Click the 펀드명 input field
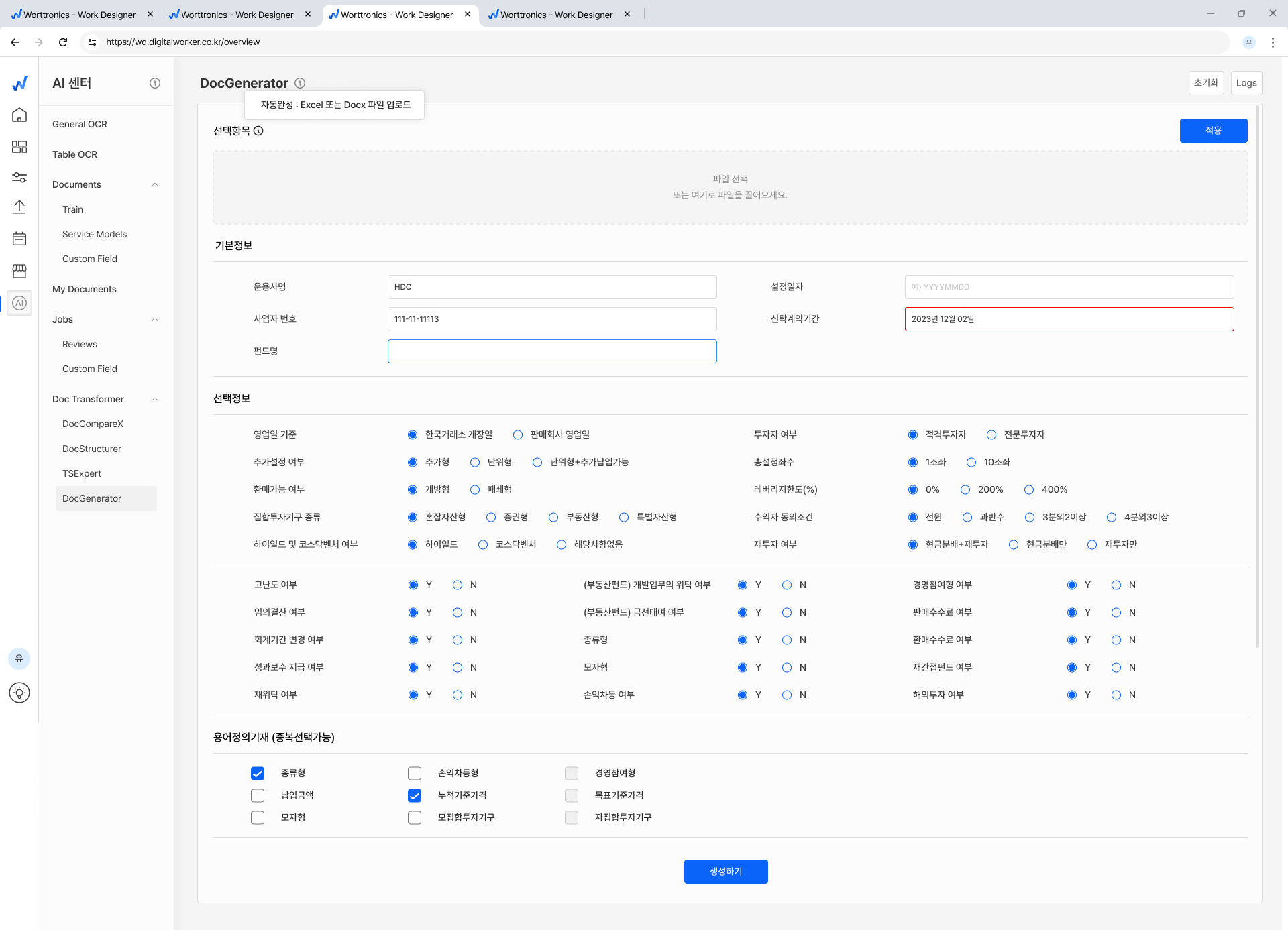Image resolution: width=1288 pixels, height=930 pixels. pos(551,351)
